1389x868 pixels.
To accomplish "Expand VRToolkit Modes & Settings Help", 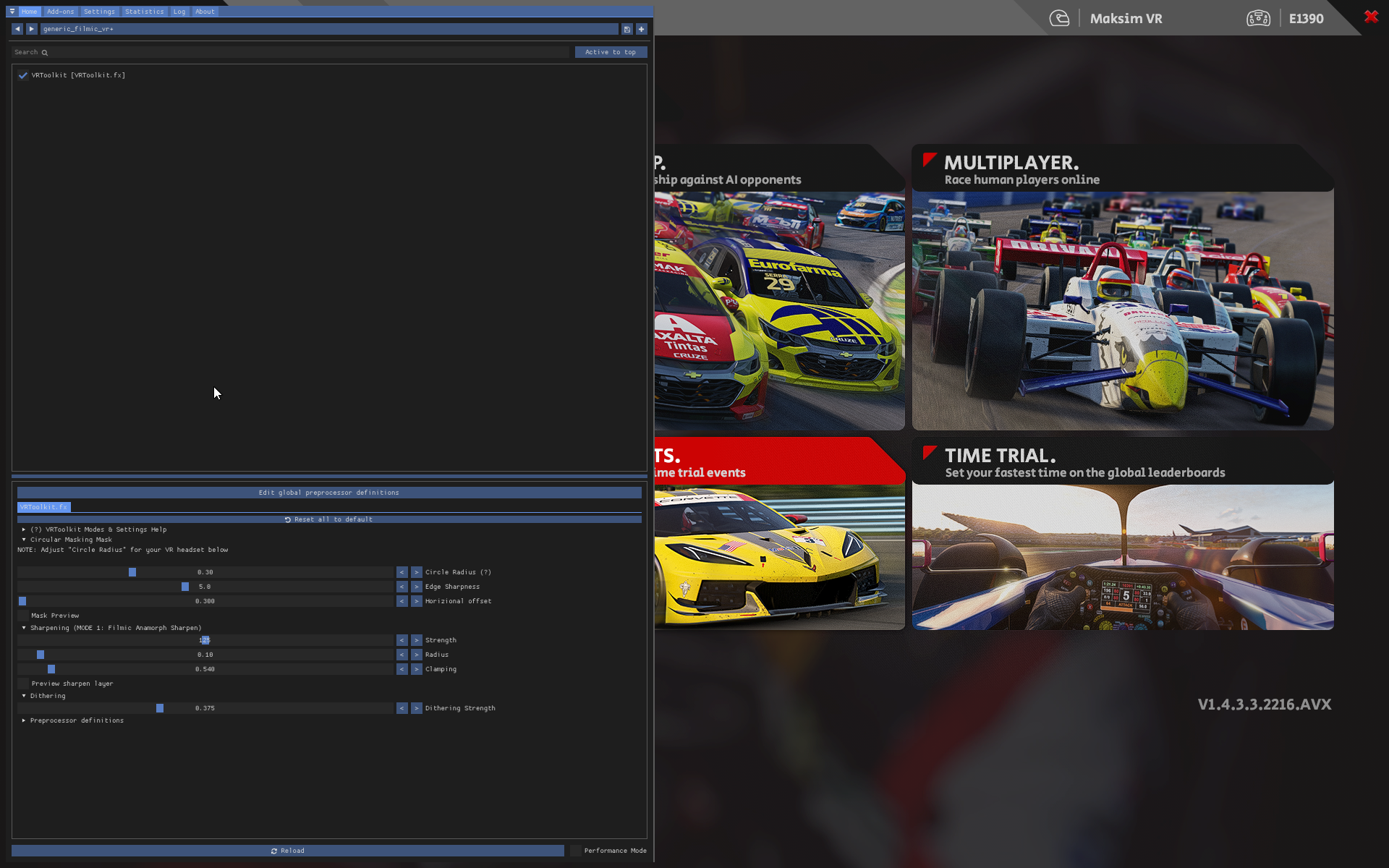I will 24,529.
